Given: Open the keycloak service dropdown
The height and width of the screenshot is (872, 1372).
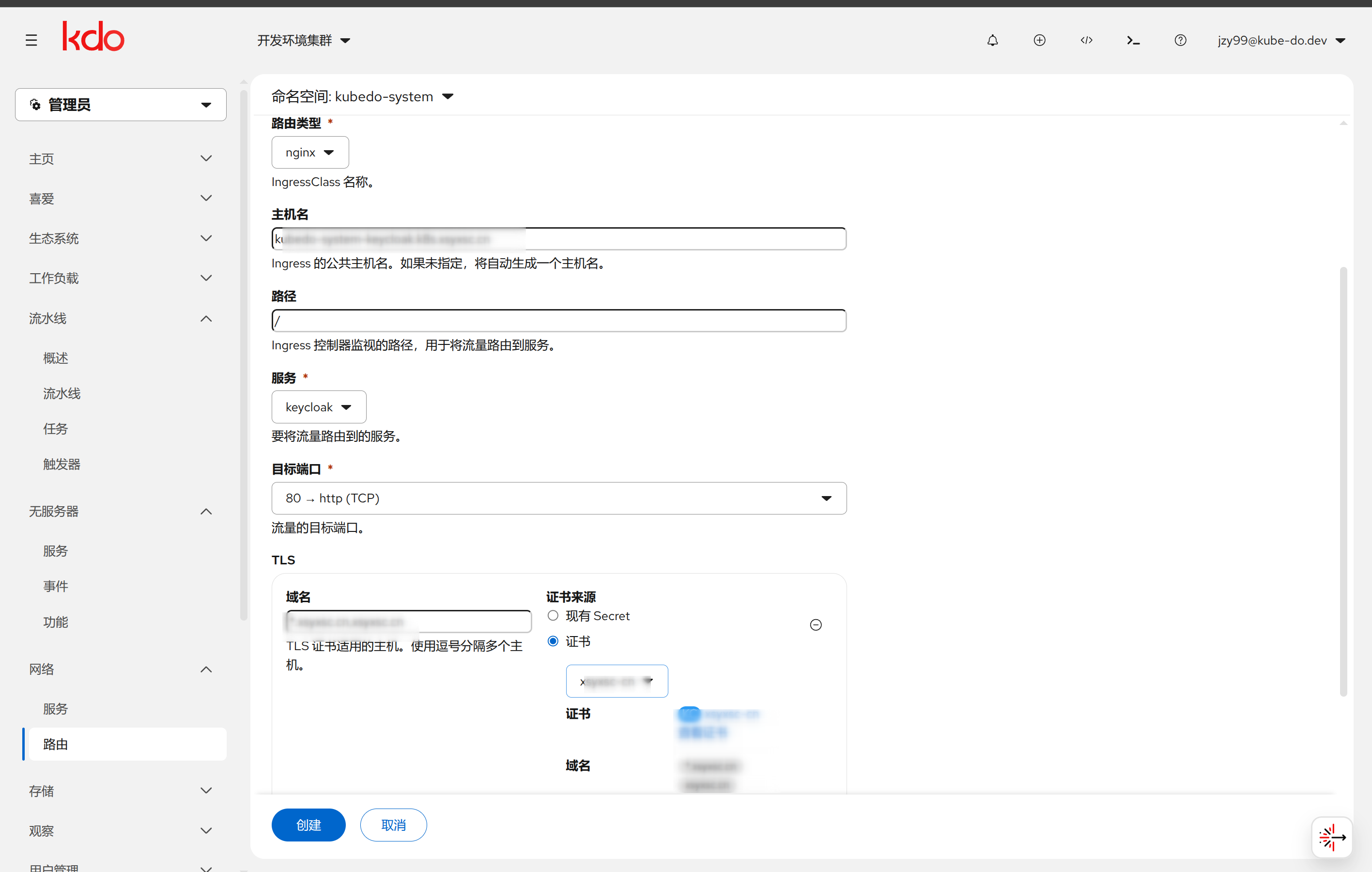Looking at the screenshot, I should click(319, 407).
